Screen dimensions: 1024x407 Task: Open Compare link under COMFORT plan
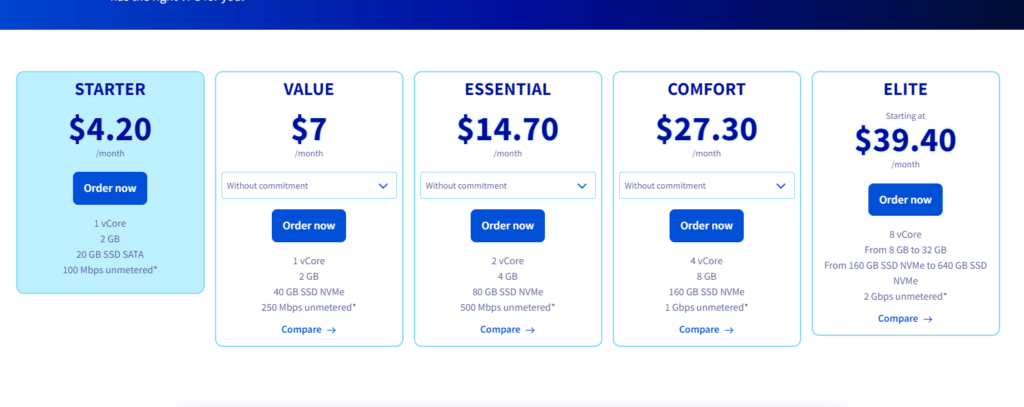pos(707,329)
